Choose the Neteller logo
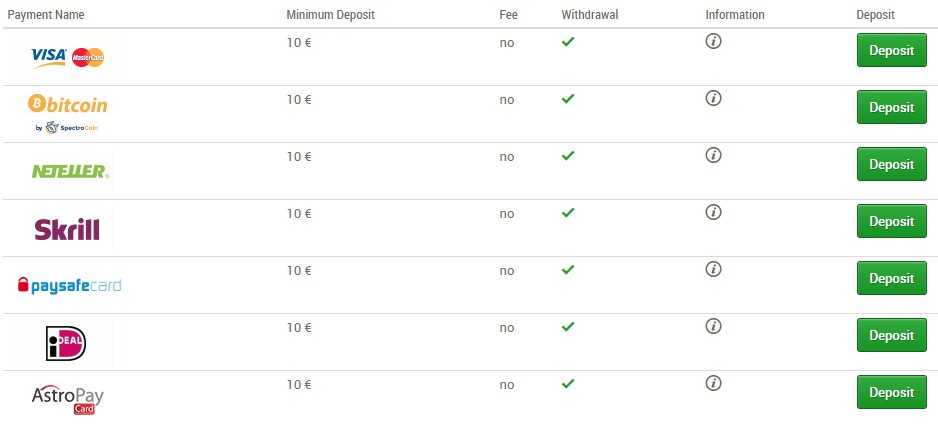 (70, 172)
